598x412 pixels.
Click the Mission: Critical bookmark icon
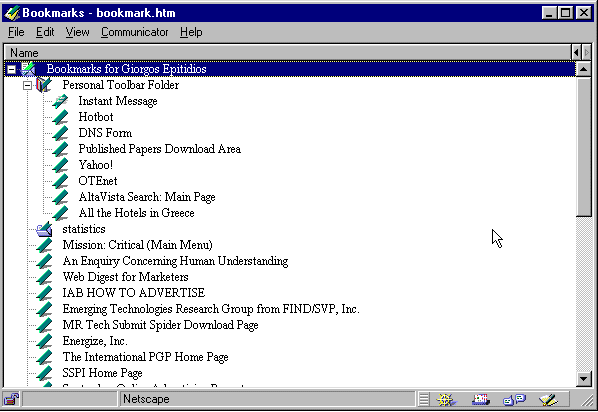click(x=44, y=245)
